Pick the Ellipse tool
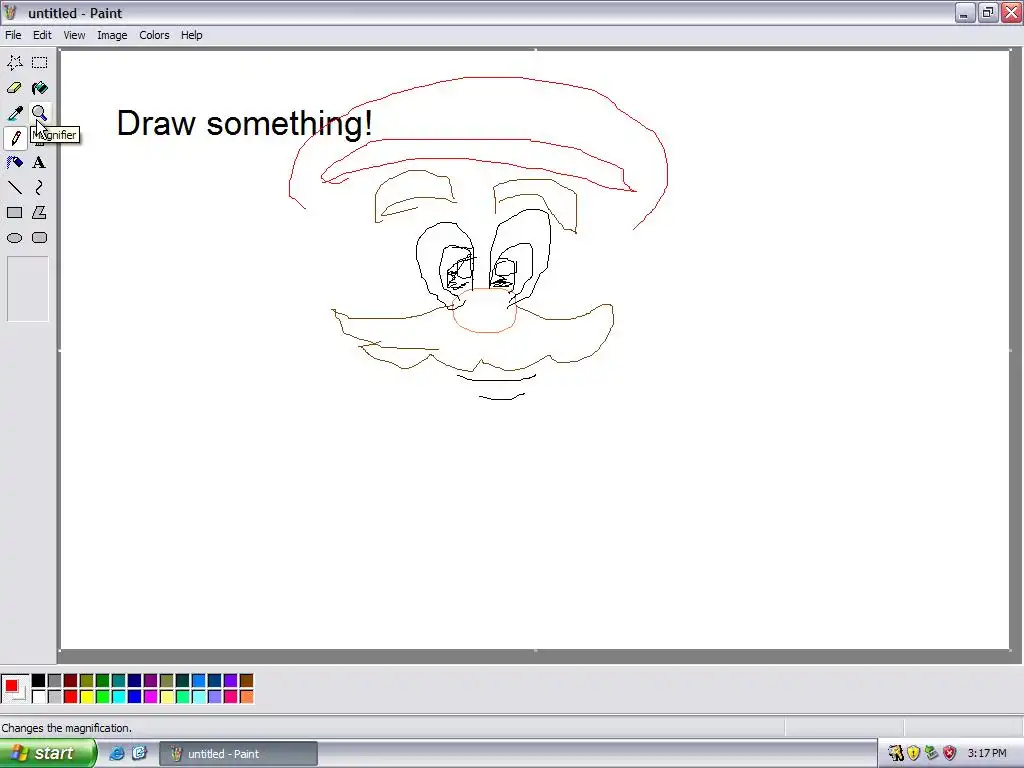The width and height of the screenshot is (1024, 768). [x=14, y=238]
